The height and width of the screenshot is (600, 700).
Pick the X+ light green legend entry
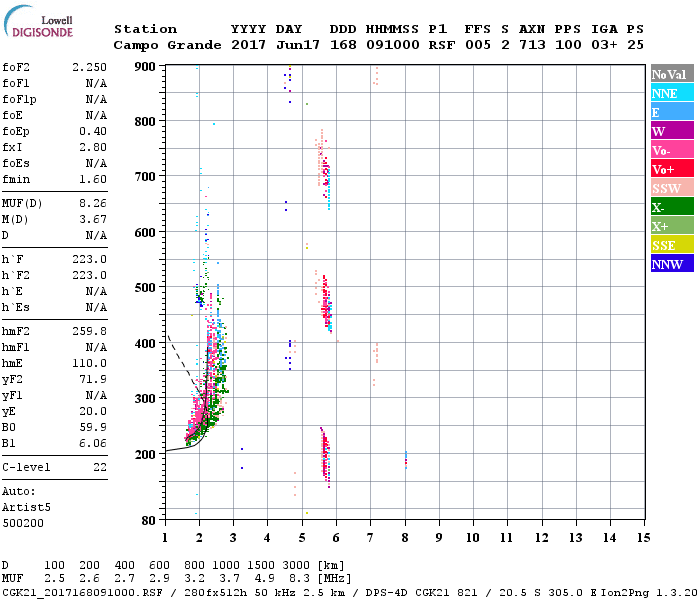click(x=671, y=226)
